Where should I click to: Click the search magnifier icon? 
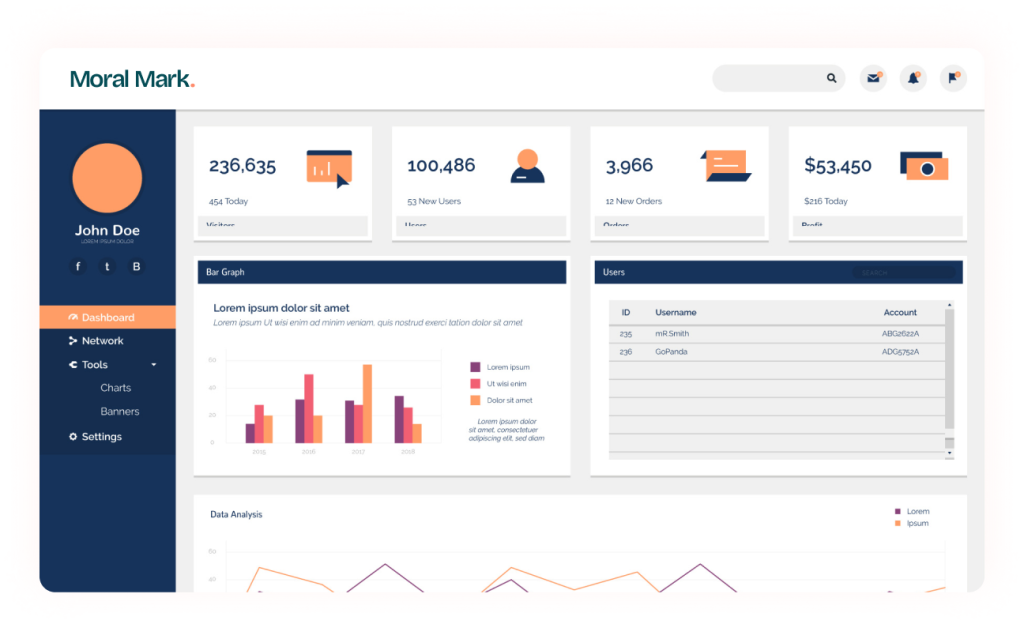831,78
